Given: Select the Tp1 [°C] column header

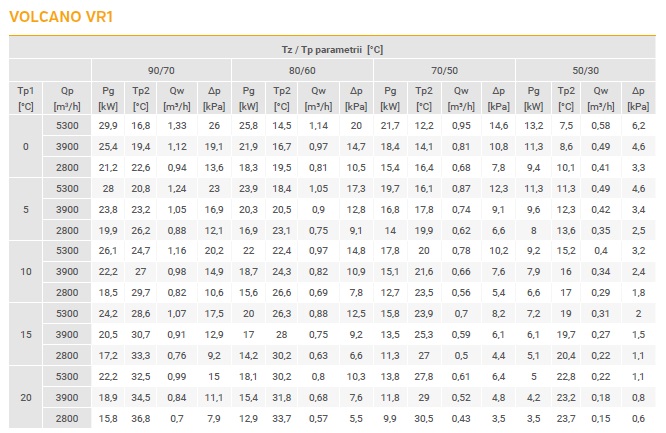Looking at the screenshot, I should coord(25,98).
